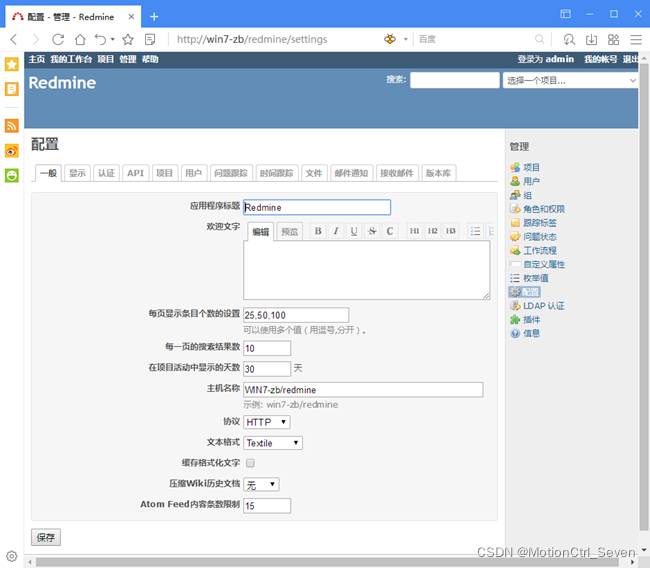Viewport: 650px width, 568px height.
Task: Click the Atom Feed limit field
Action: pyautogui.click(x=267, y=506)
